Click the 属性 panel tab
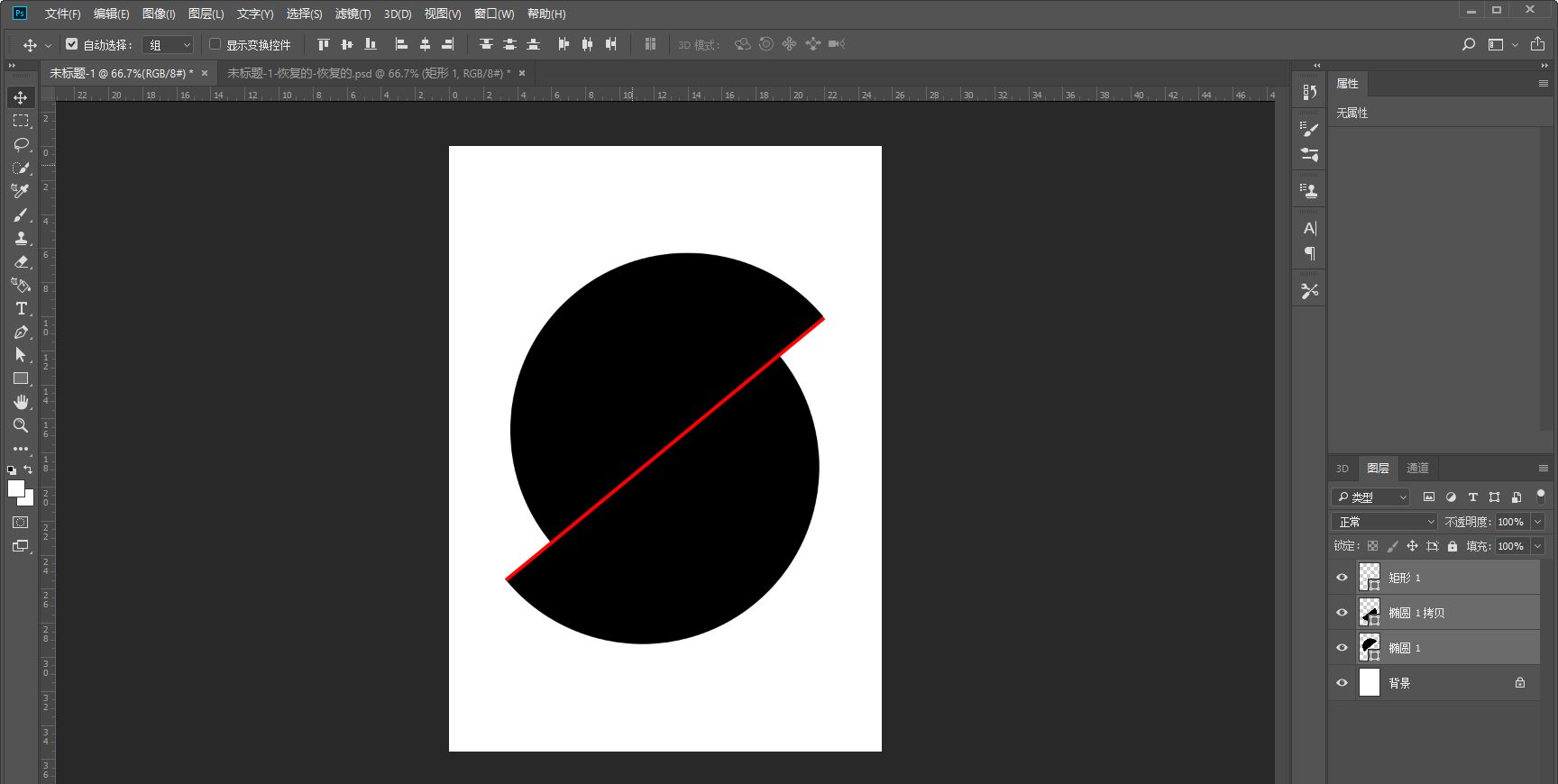This screenshot has height=784, width=1558. [1348, 83]
